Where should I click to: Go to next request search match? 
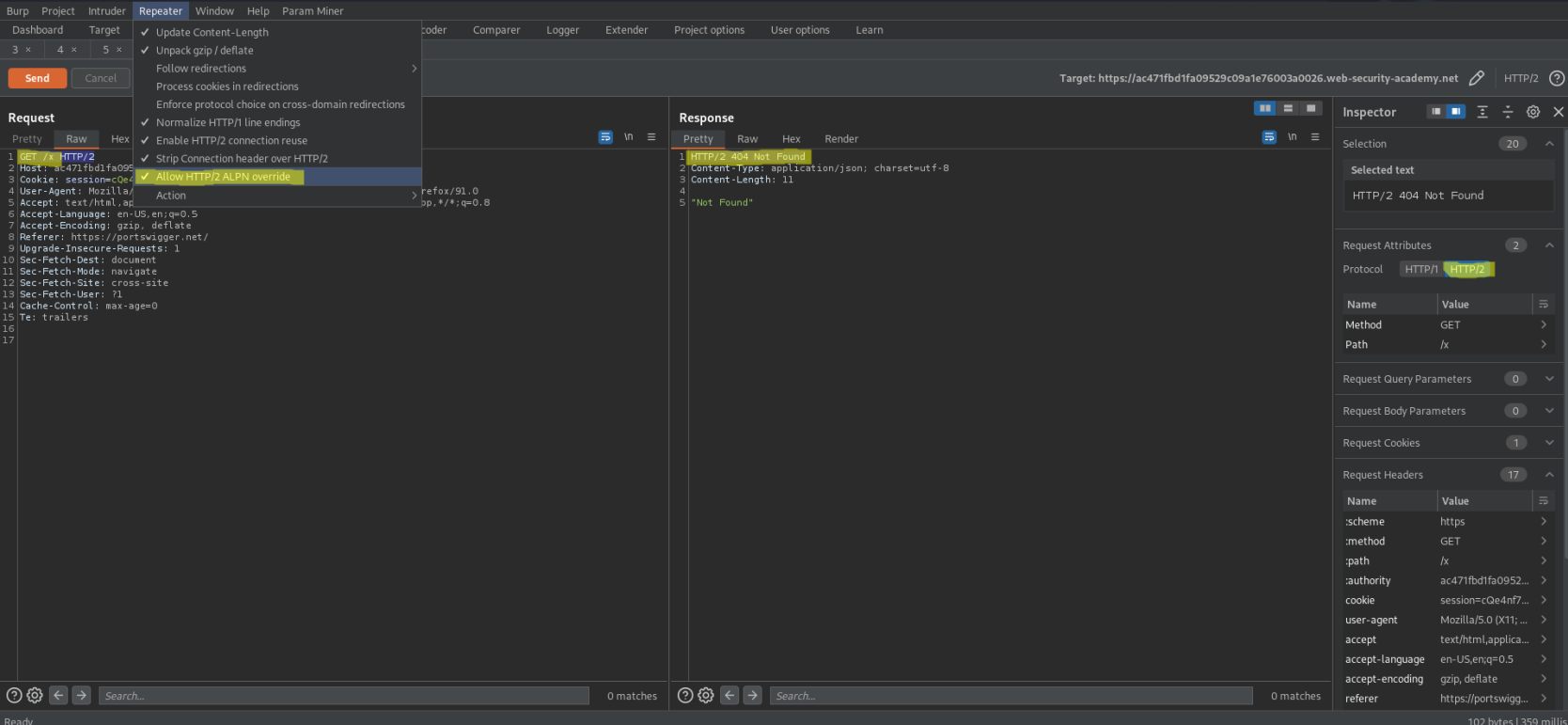82,695
